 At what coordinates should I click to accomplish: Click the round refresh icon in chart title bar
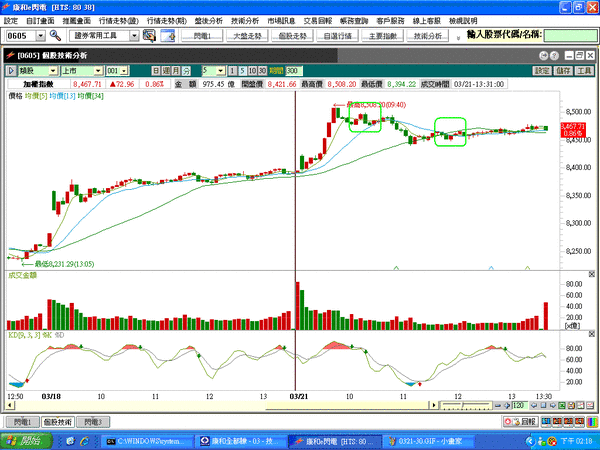coord(544,56)
